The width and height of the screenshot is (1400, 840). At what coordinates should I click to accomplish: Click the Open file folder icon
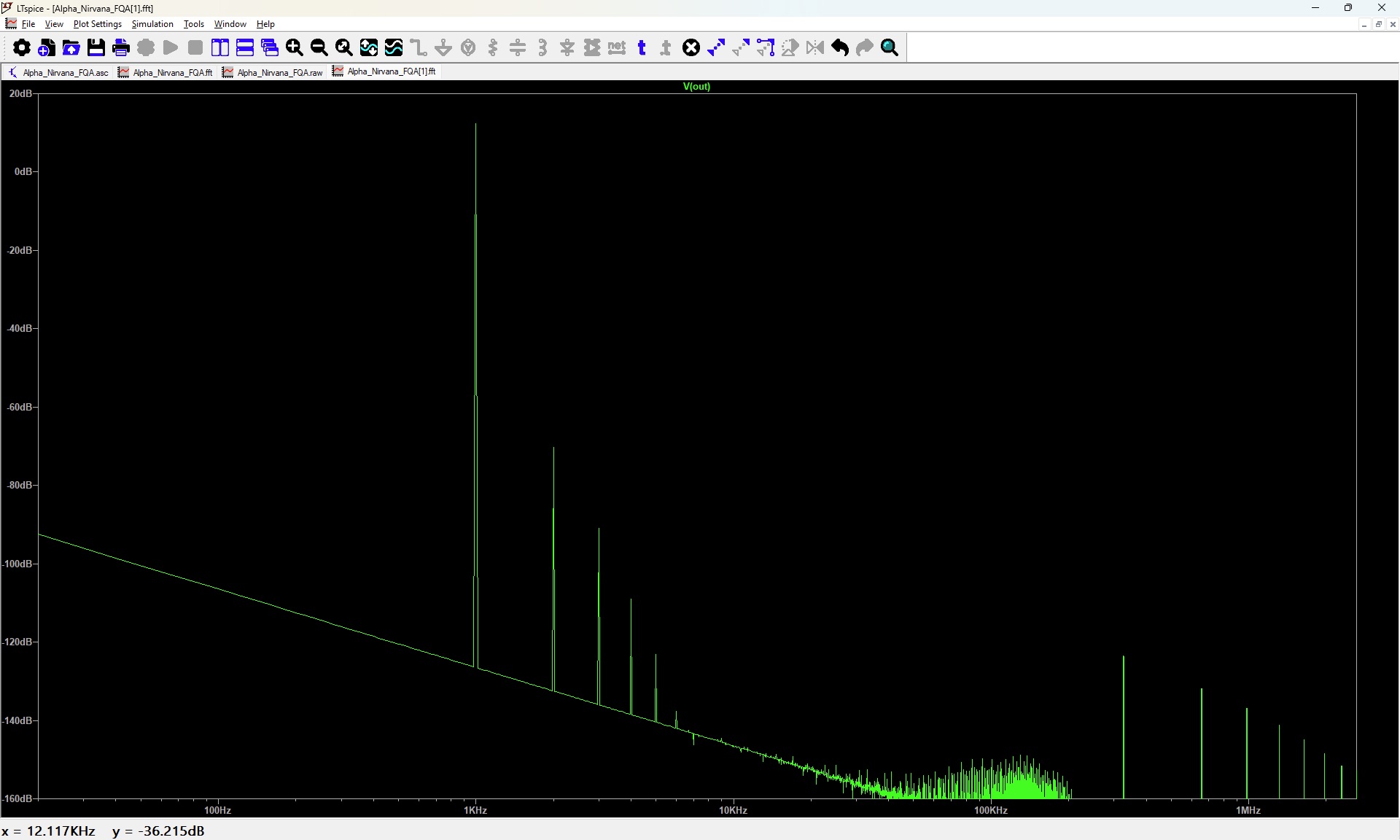(71, 48)
